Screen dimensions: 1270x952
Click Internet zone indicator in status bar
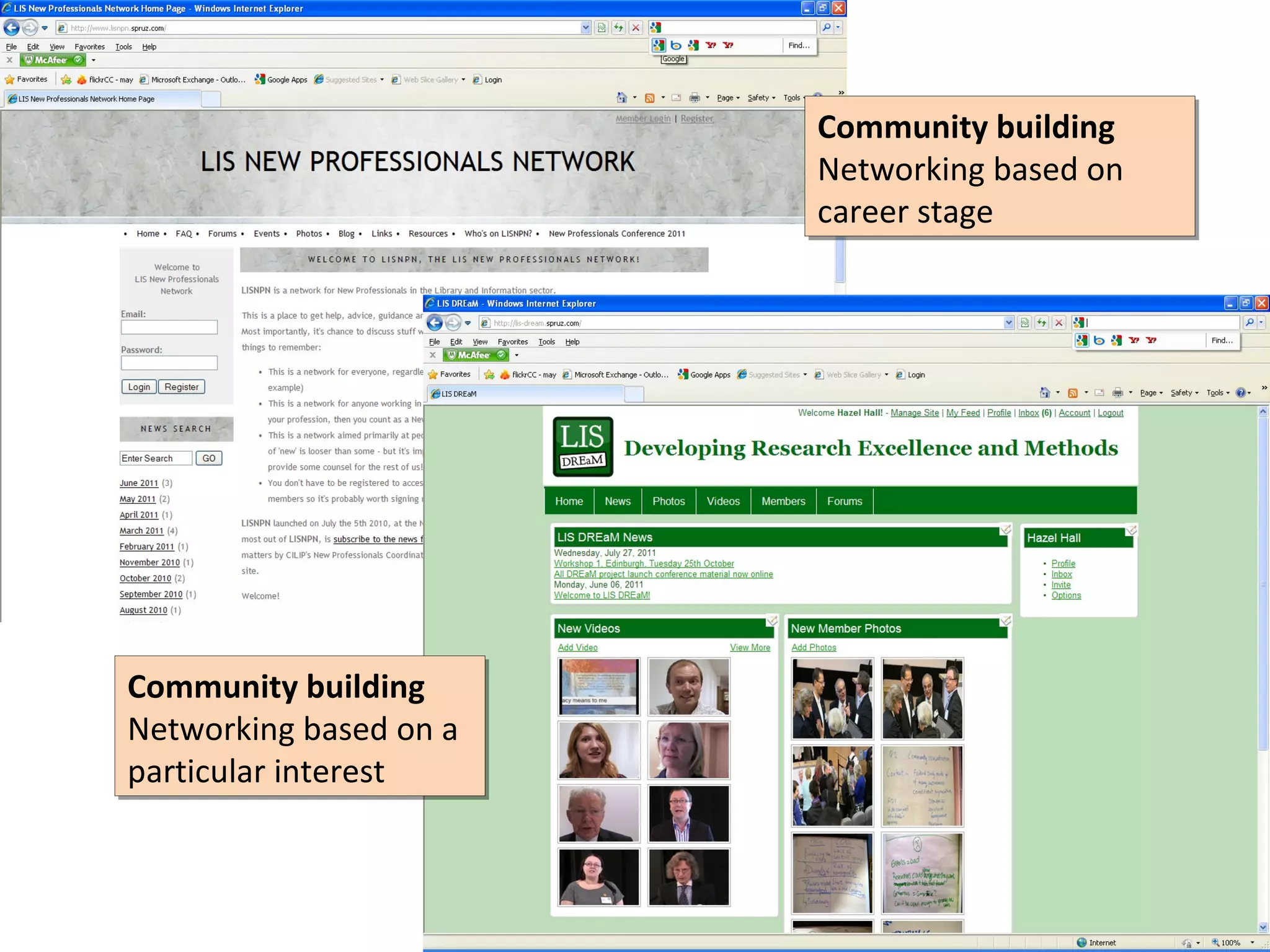coord(1096,943)
